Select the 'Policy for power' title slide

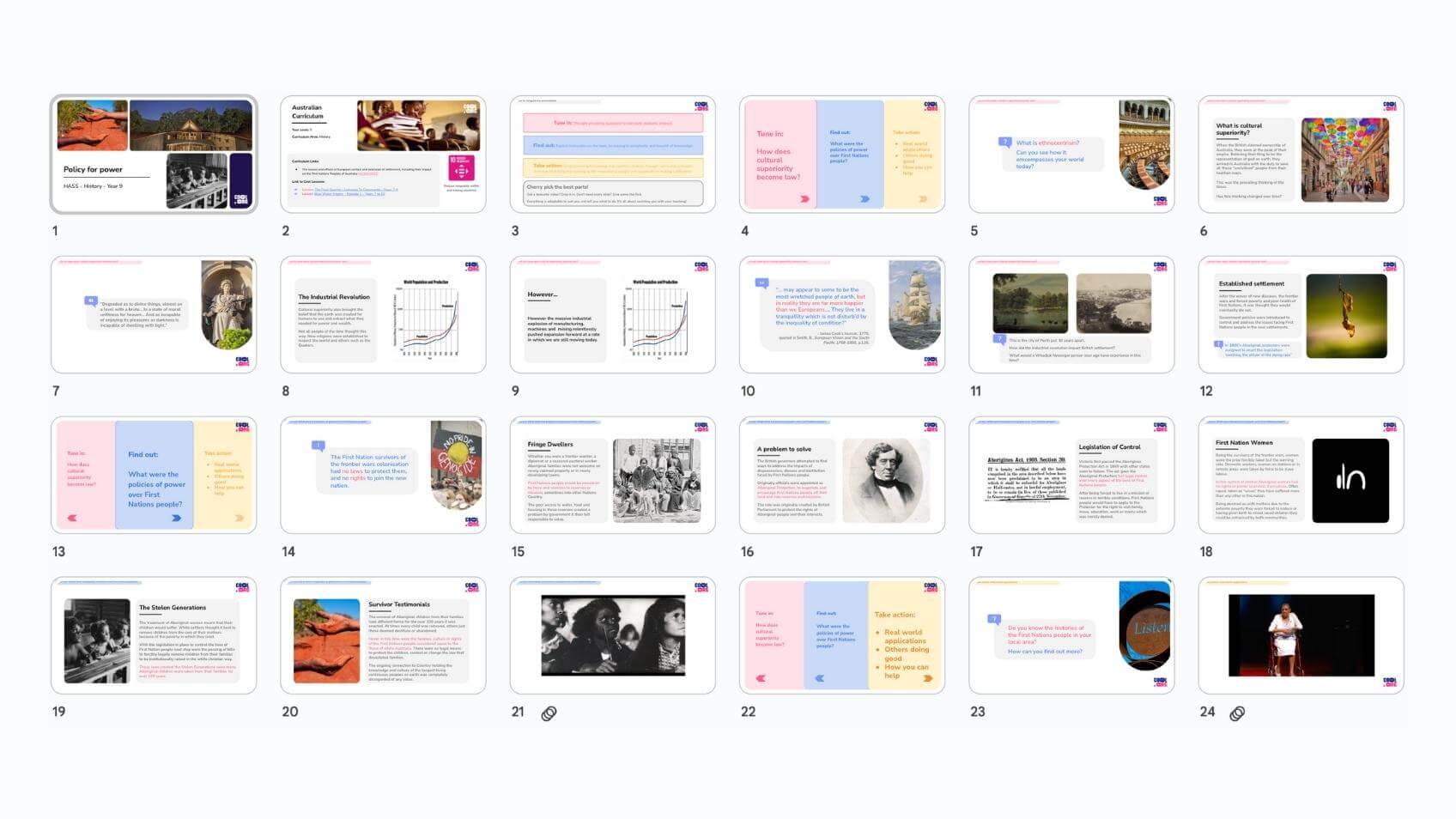(x=154, y=155)
